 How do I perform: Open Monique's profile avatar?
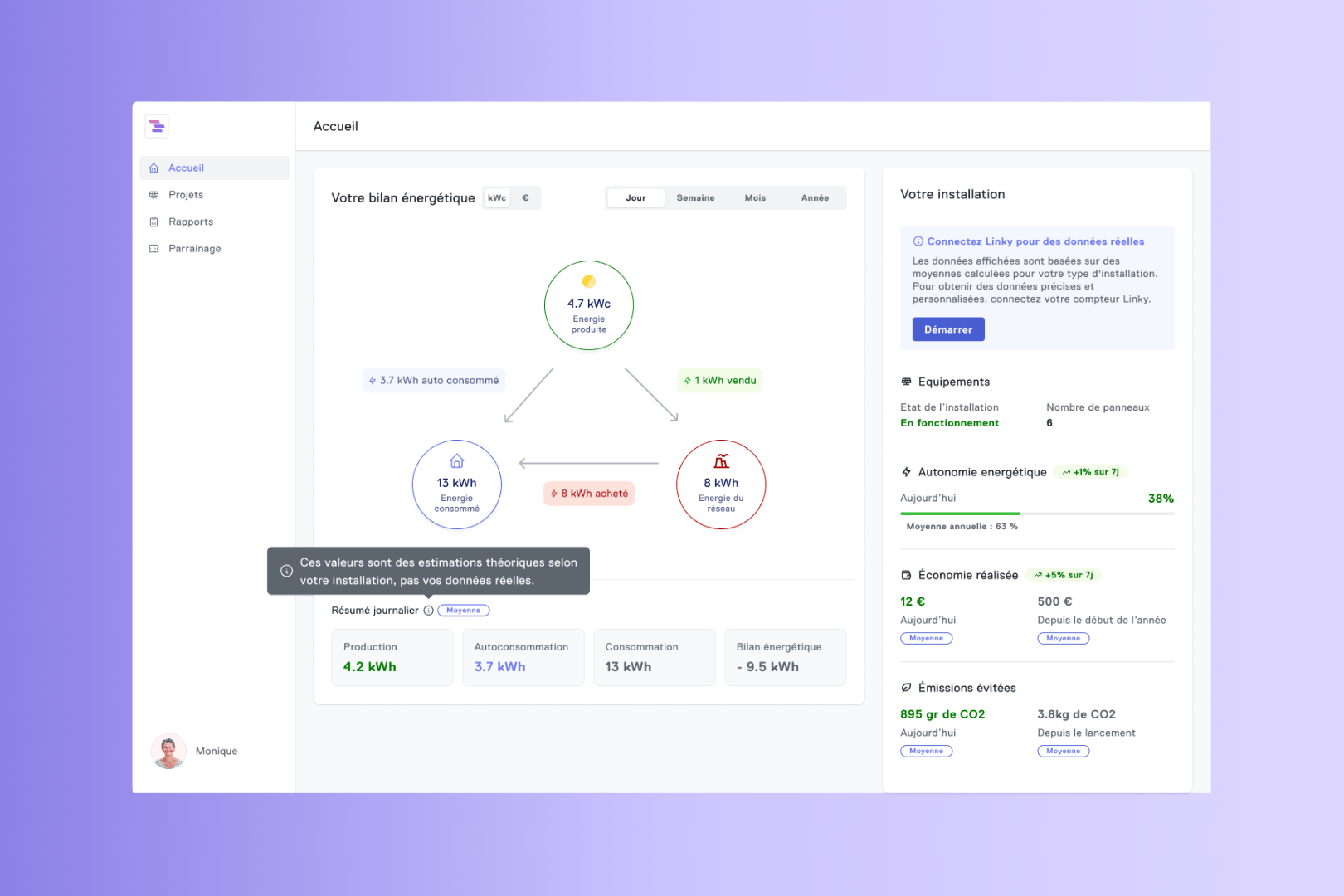tap(168, 752)
